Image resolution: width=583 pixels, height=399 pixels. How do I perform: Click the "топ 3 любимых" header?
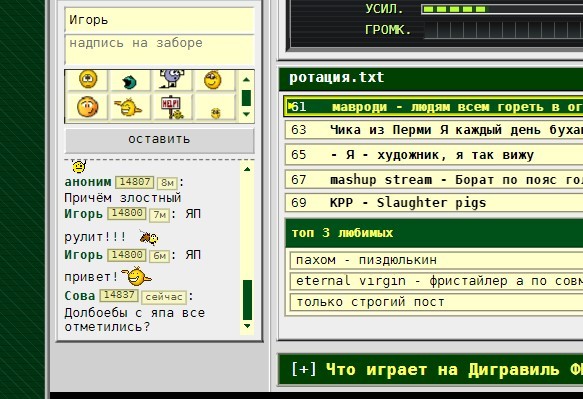[434, 233]
